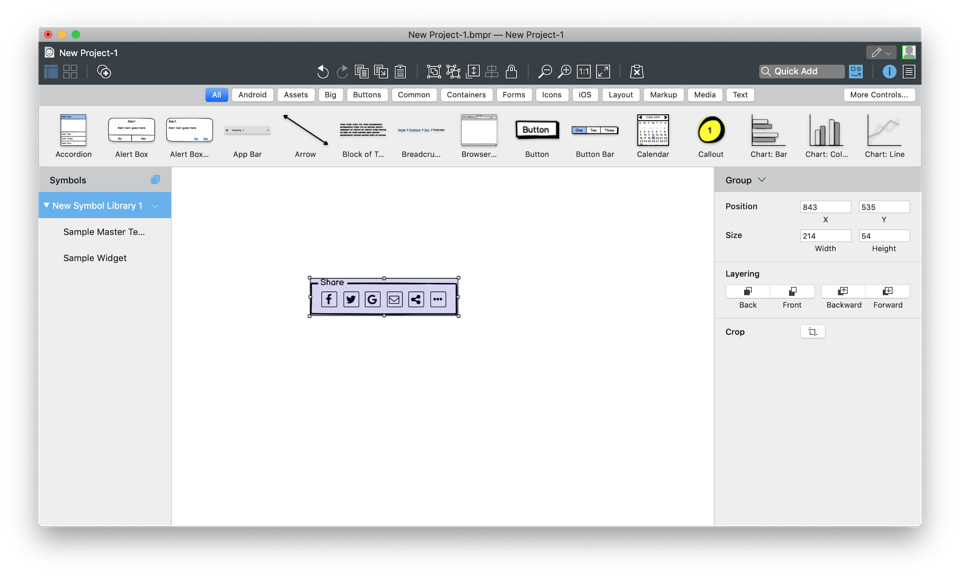The height and width of the screenshot is (578, 960).
Task: Select Sample Widget in Symbols list
Action: [95, 258]
